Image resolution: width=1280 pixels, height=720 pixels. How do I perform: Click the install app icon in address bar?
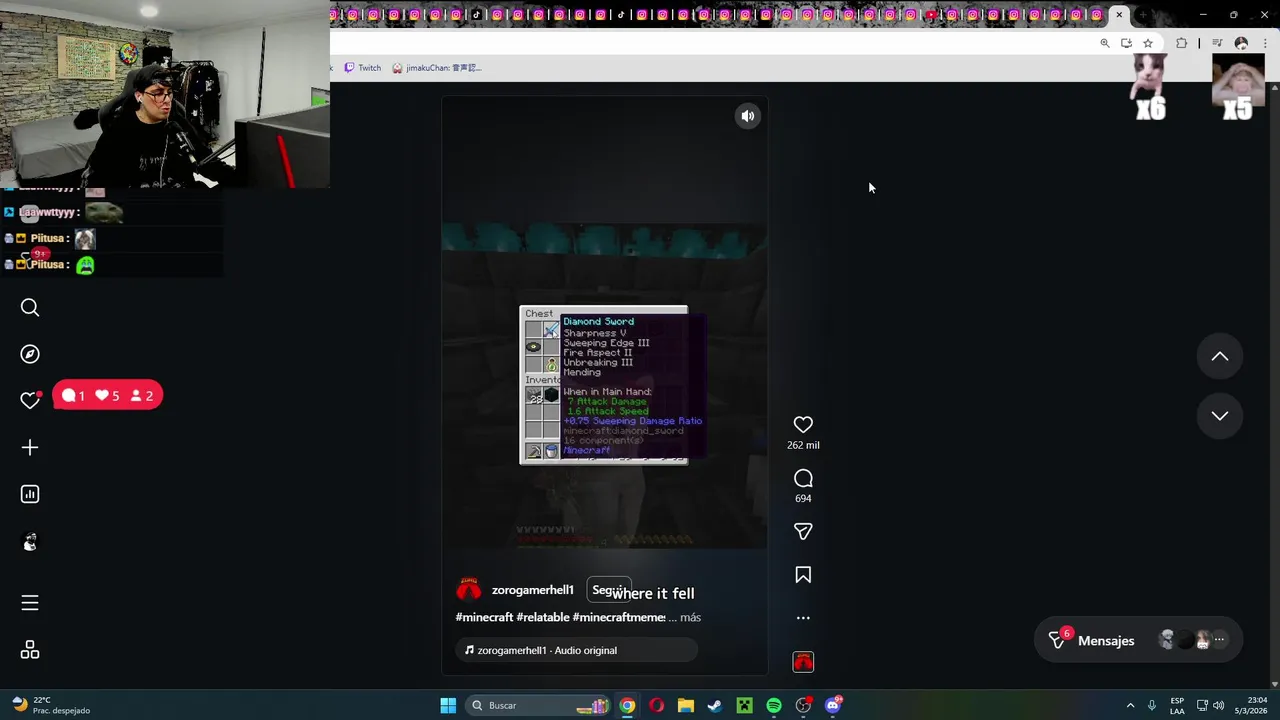(1126, 43)
